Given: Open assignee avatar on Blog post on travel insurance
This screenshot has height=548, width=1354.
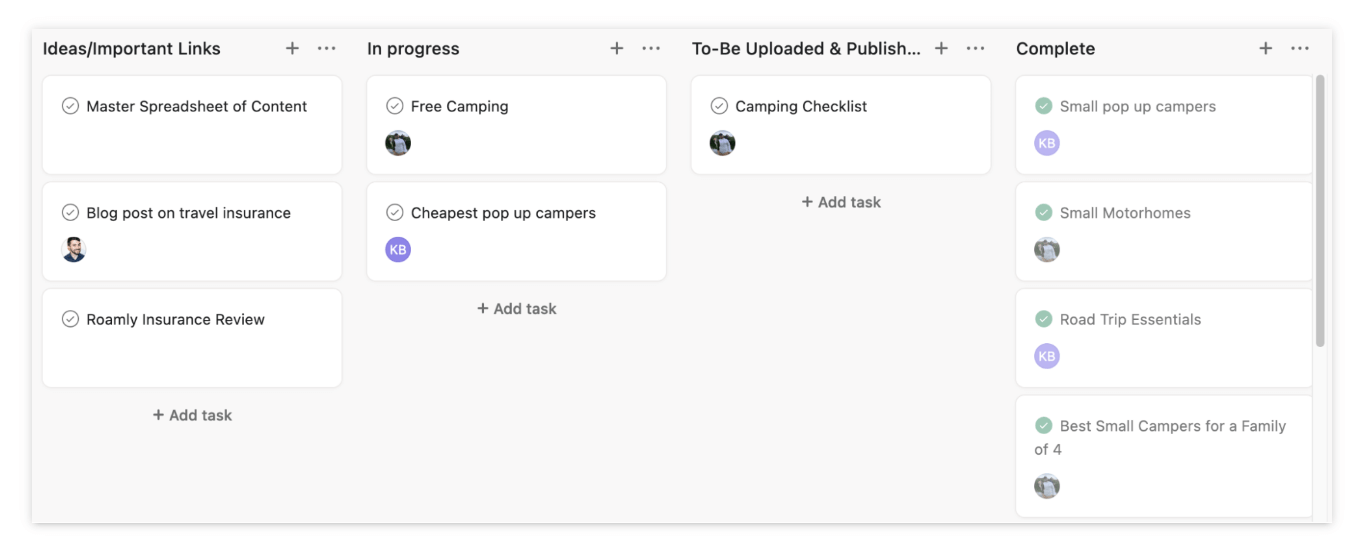Looking at the screenshot, I should point(74,249).
